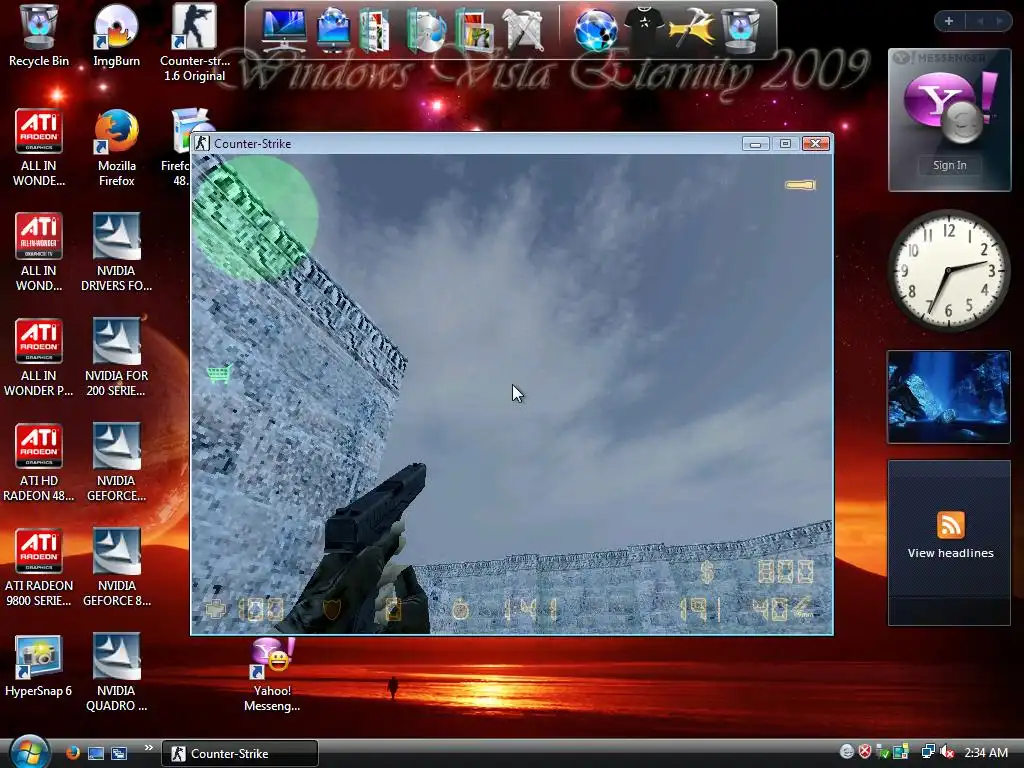The width and height of the screenshot is (1024, 768).
Task: Click the muted volume tray icon
Action: (947, 752)
